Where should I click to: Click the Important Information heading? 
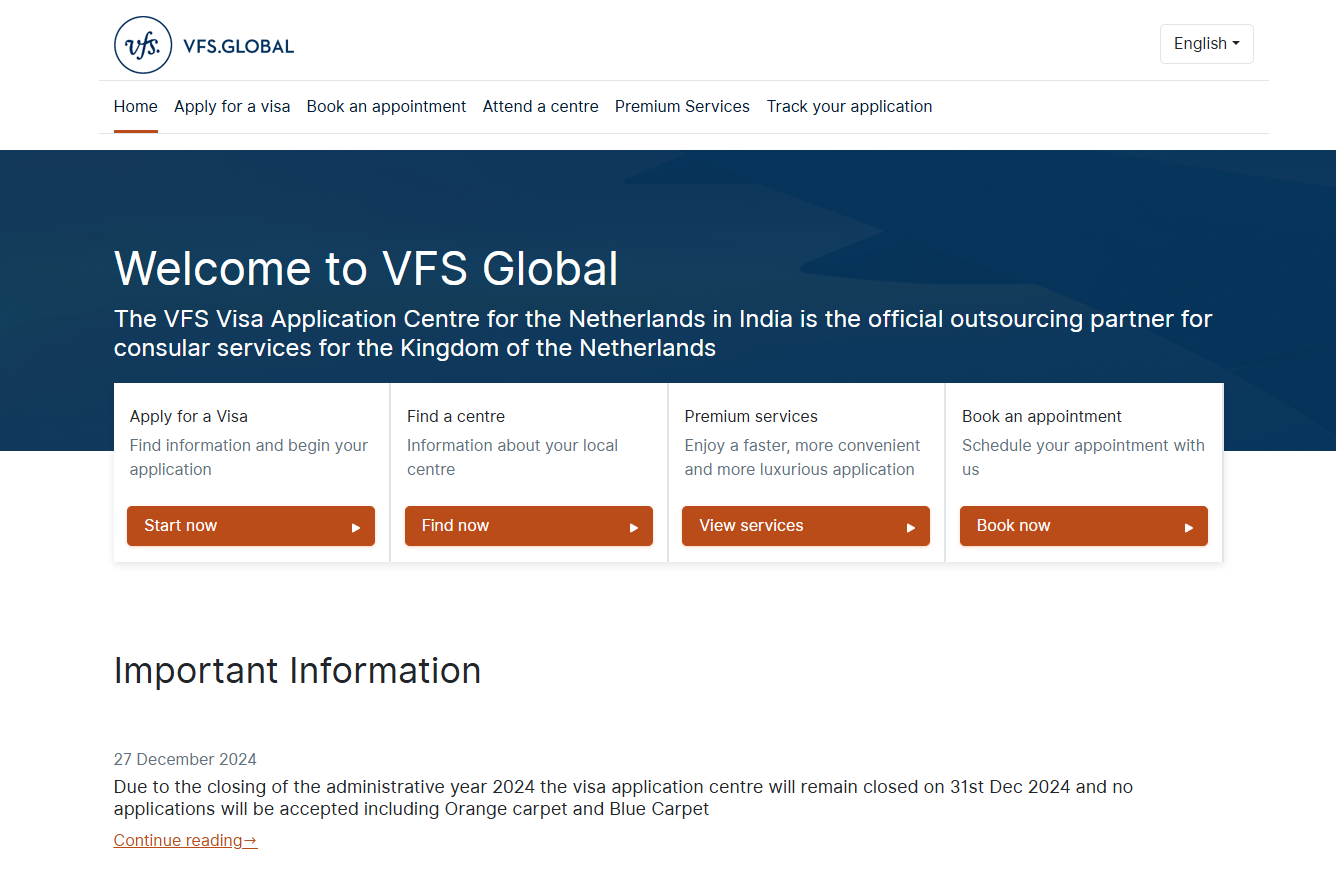[x=297, y=671]
